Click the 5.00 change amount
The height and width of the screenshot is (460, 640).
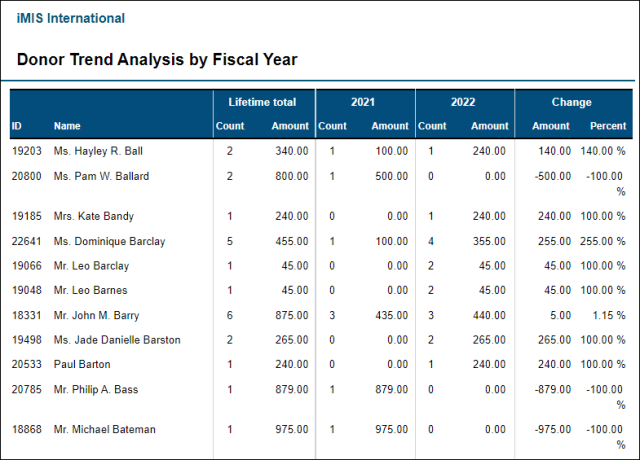pyautogui.click(x=560, y=316)
